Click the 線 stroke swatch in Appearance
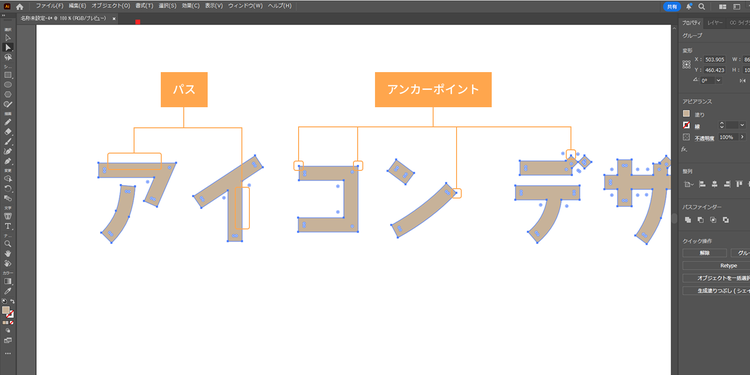 [x=686, y=125]
